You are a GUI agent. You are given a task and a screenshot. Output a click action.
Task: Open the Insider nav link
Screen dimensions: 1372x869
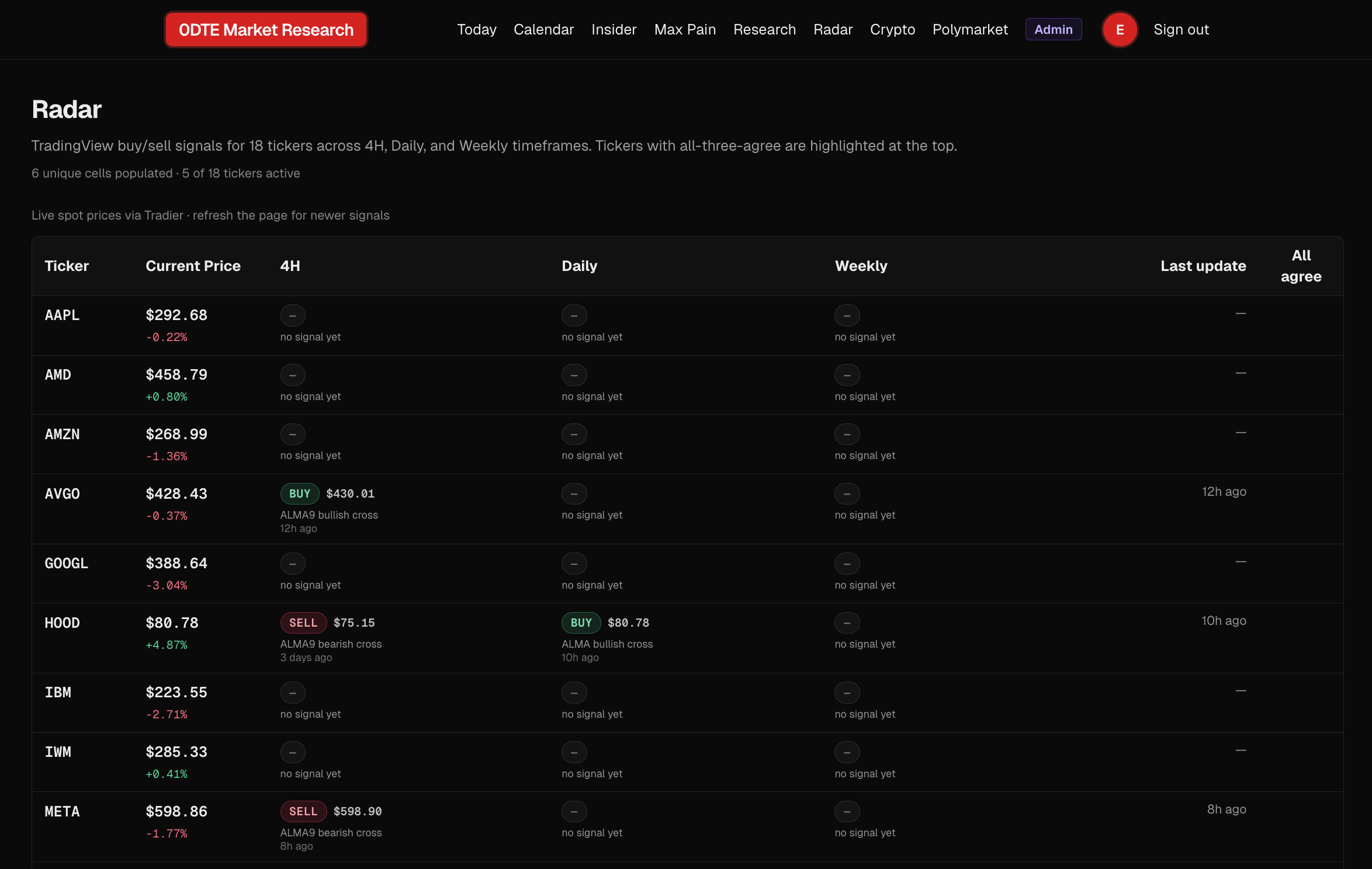pos(614,30)
